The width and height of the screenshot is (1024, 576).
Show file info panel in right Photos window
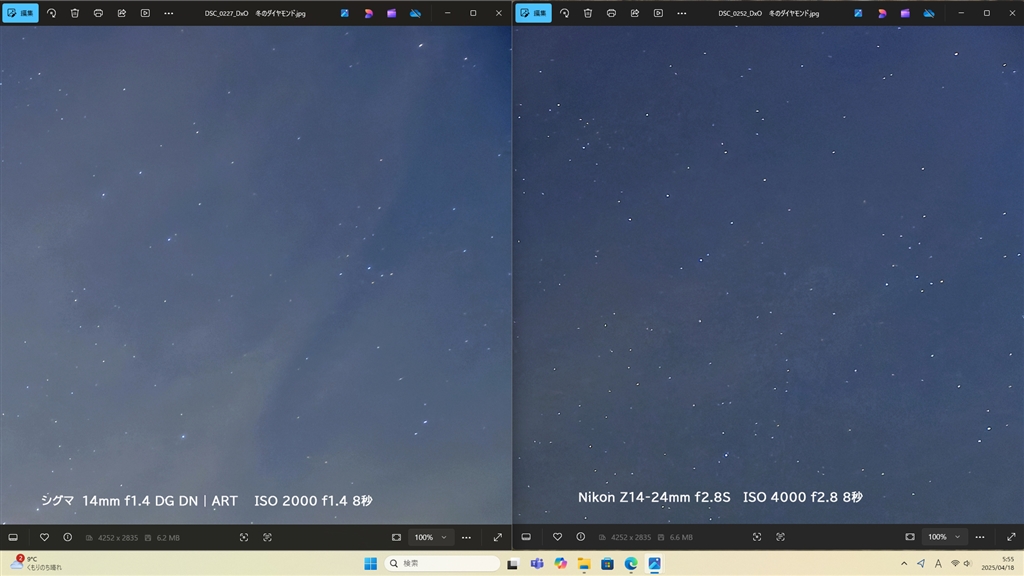[x=581, y=537]
